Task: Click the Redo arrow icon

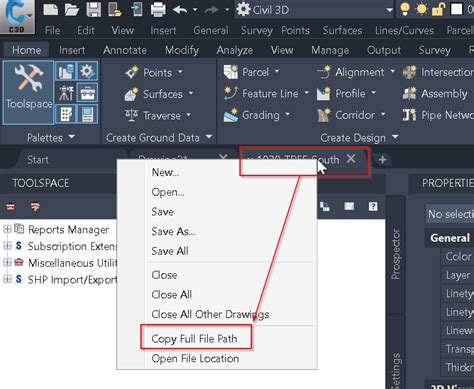Action: 212,9
